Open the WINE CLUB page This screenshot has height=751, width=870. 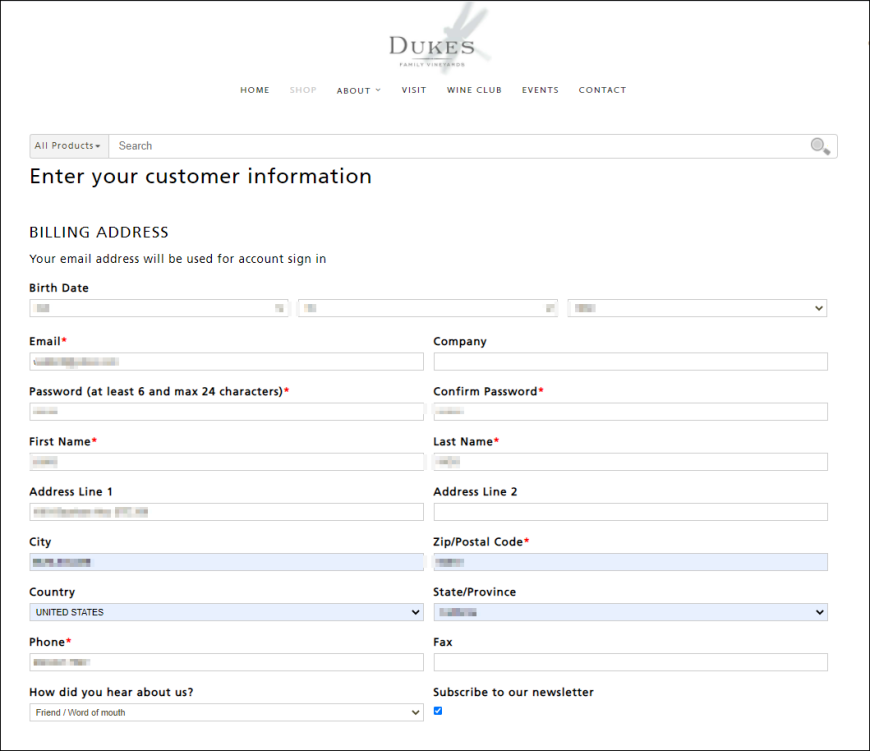click(x=474, y=90)
